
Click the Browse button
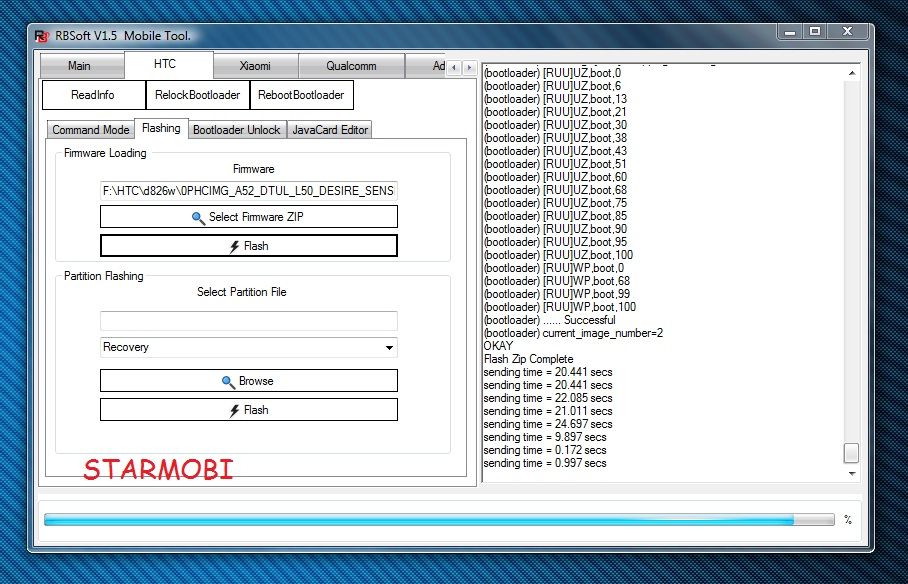click(248, 381)
